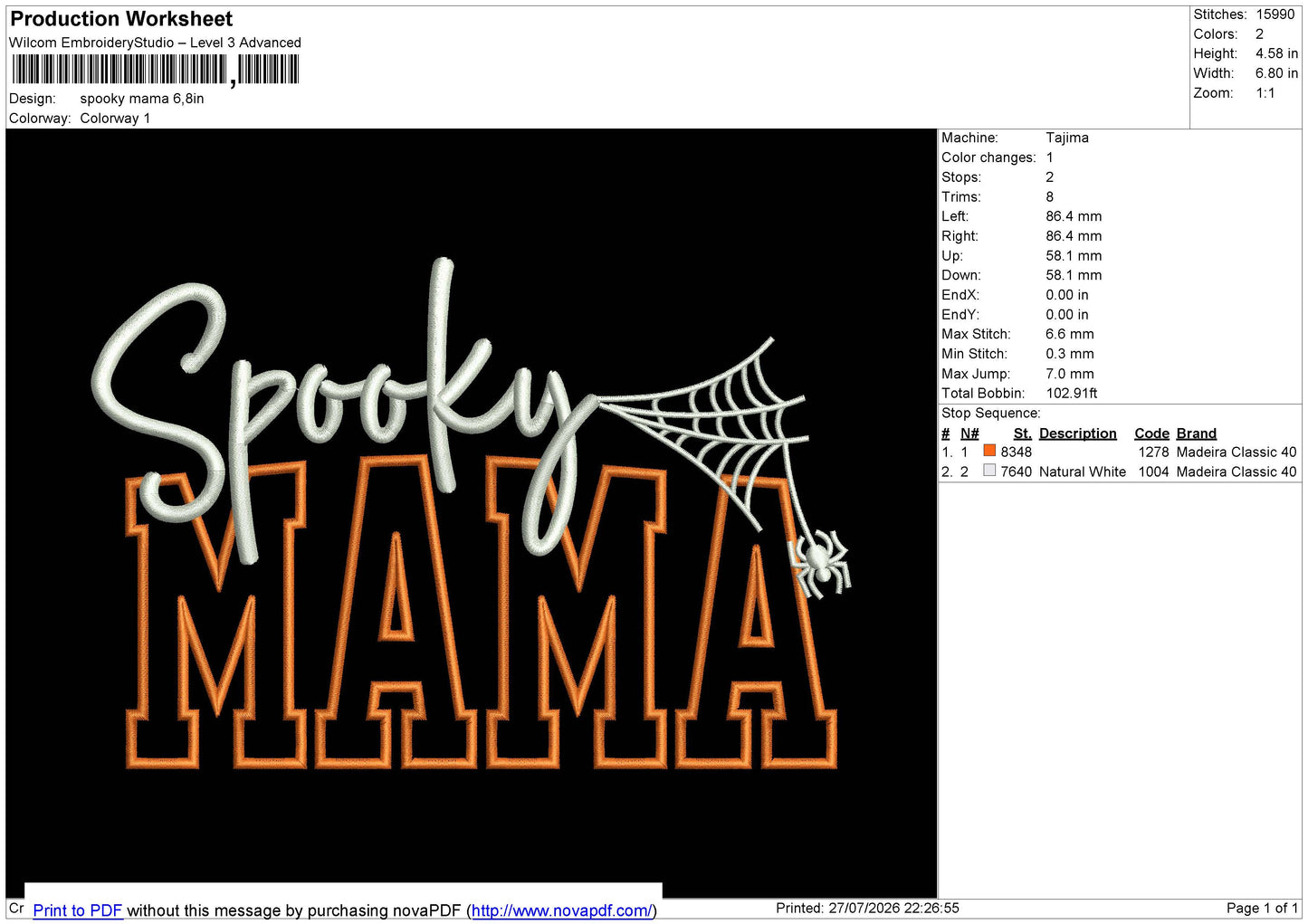This screenshot has width=1308, height=924.
Task: Click the Natural White thread swatch
Action: [x=989, y=471]
